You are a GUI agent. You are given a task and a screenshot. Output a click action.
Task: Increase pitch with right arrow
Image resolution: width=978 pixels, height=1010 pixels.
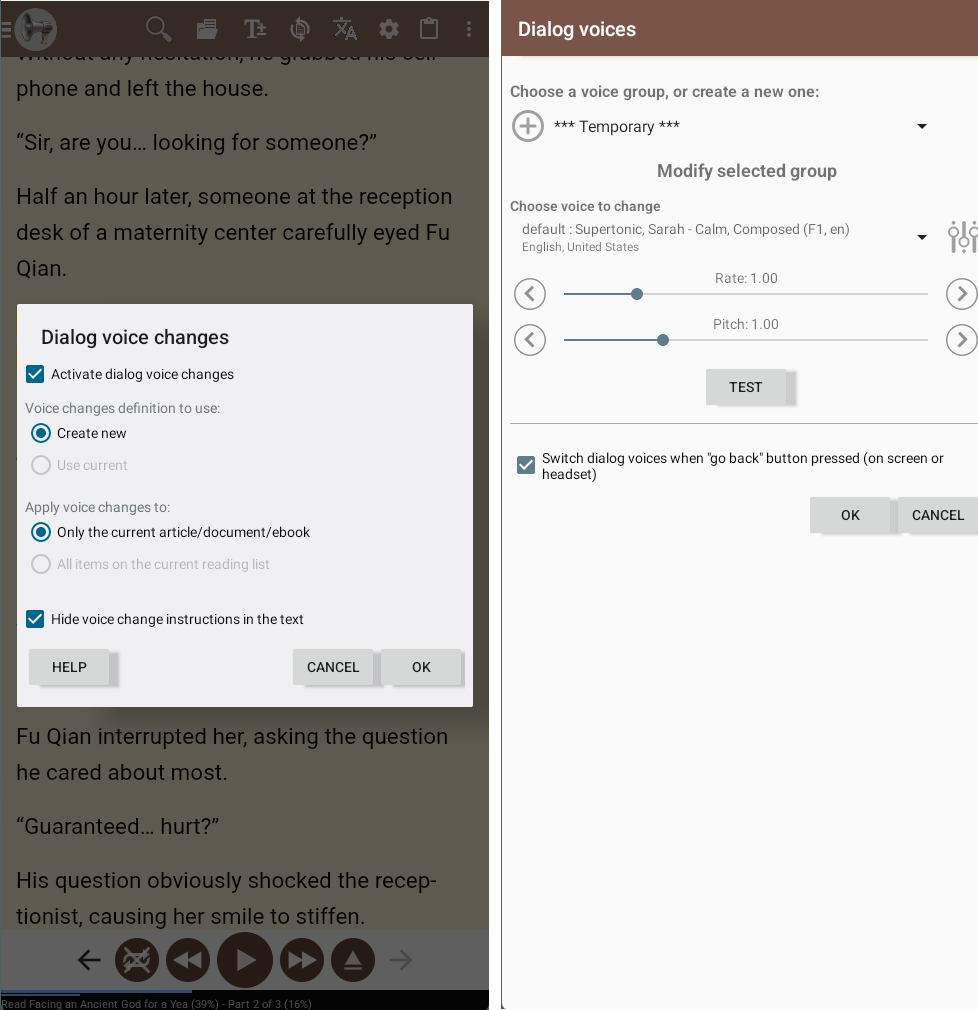(x=961, y=340)
